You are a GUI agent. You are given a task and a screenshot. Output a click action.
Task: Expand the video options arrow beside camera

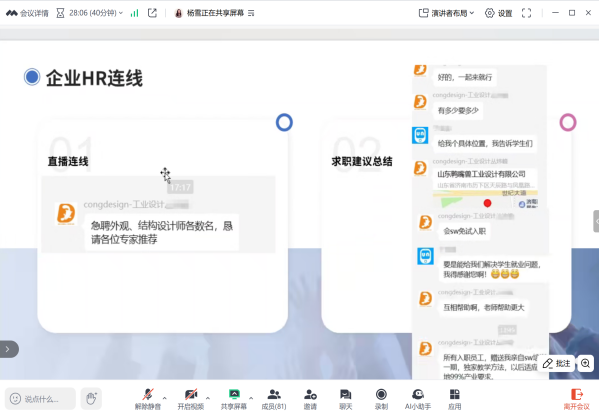click(208, 398)
